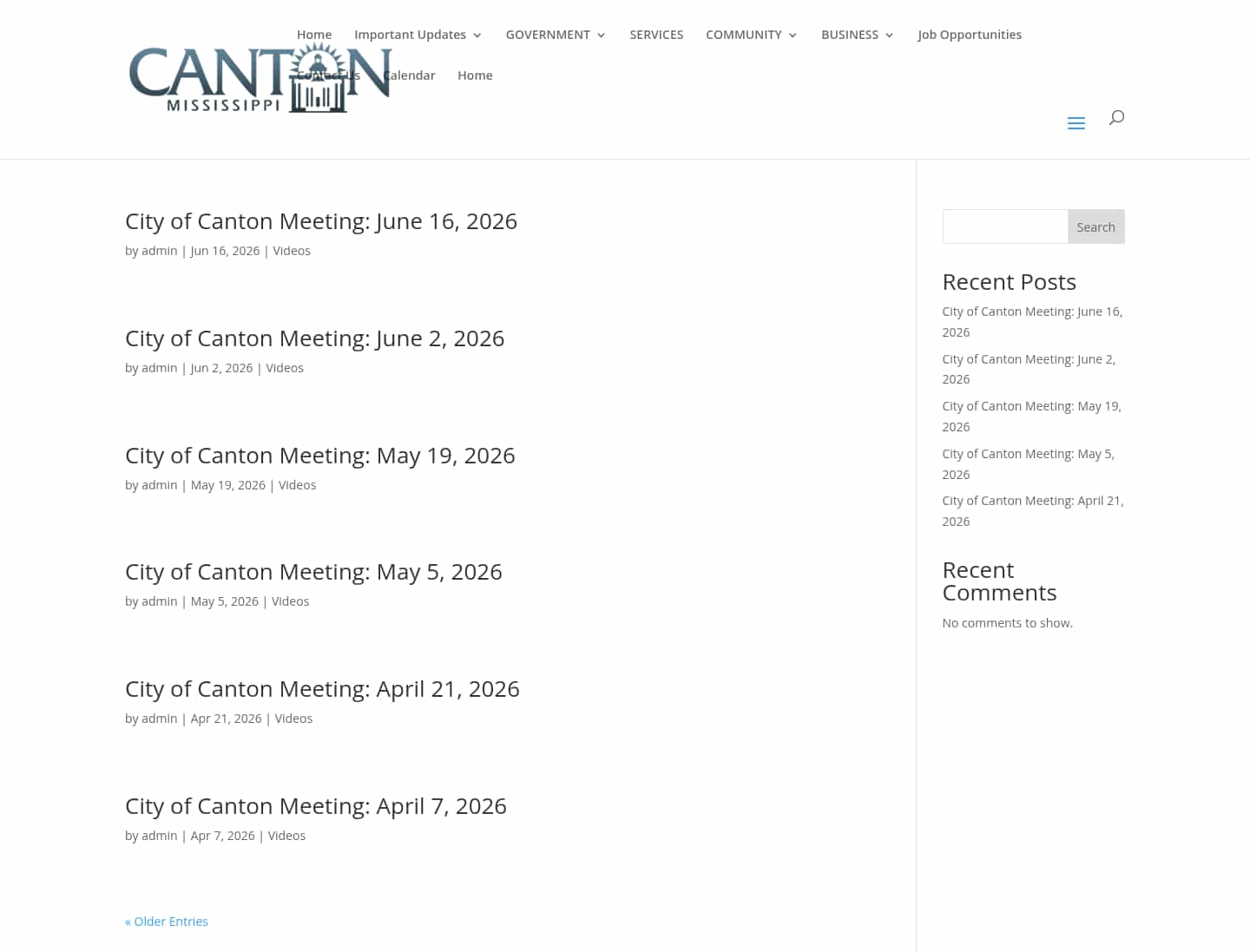Open post City of Canton Meeting: June 2, 2026
This screenshot has height=952, width=1250.
[314, 338]
